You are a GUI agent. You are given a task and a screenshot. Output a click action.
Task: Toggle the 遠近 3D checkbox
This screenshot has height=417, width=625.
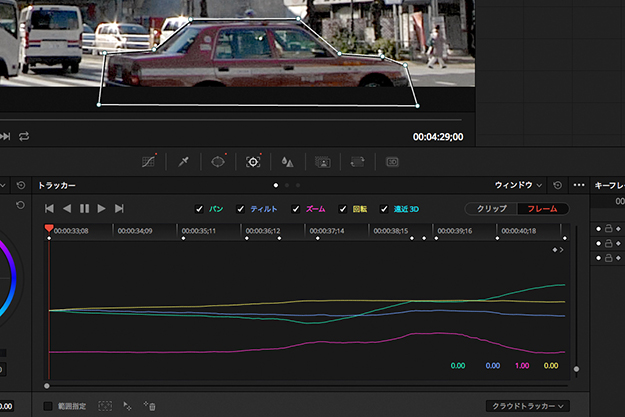[384, 209]
